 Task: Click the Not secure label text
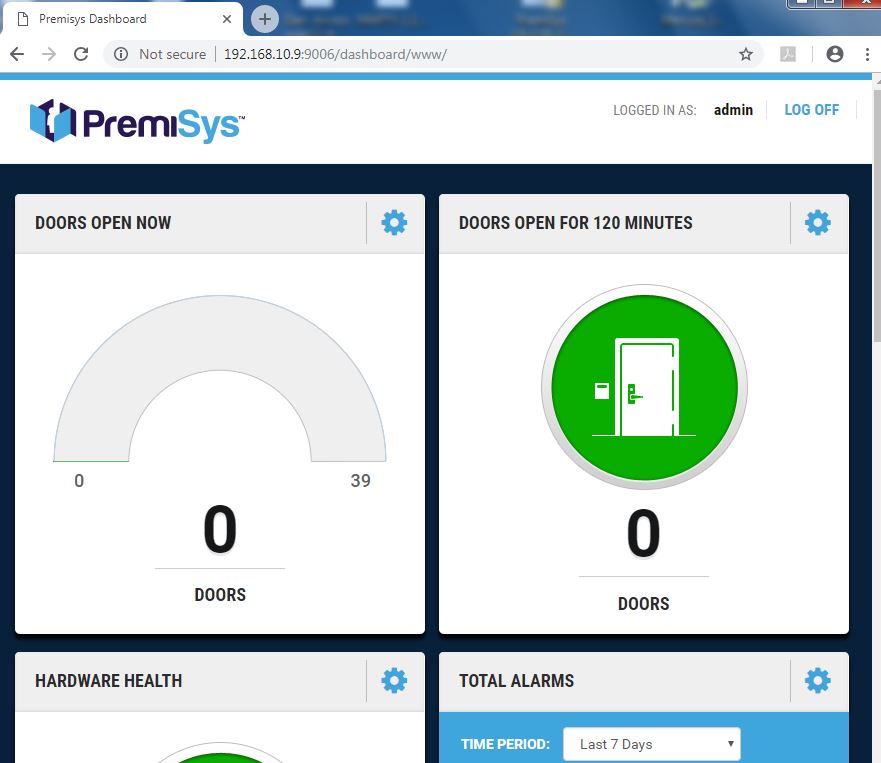click(172, 54)
